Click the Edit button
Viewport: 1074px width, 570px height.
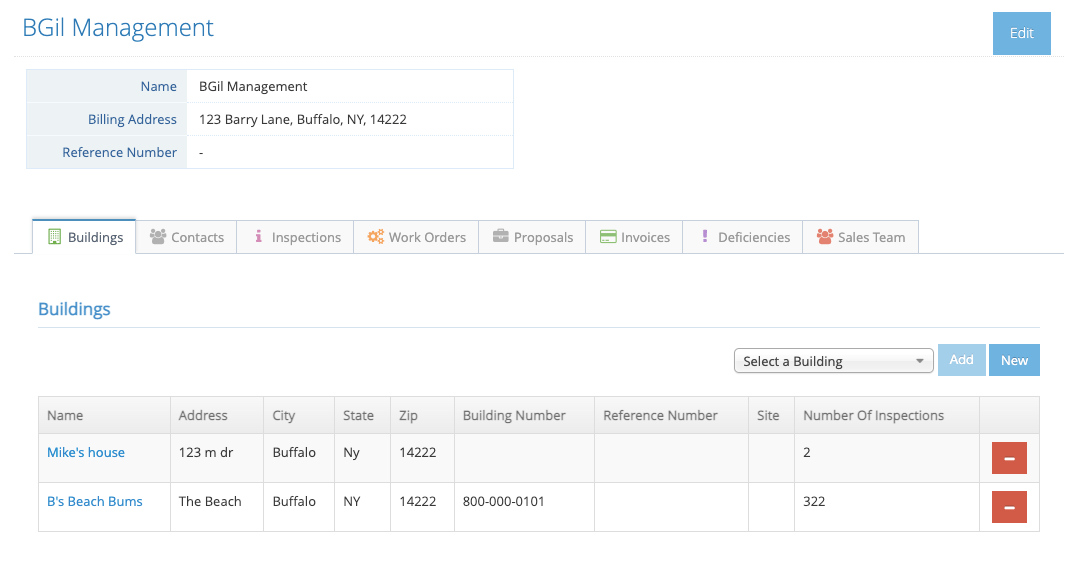point(1021,33)
